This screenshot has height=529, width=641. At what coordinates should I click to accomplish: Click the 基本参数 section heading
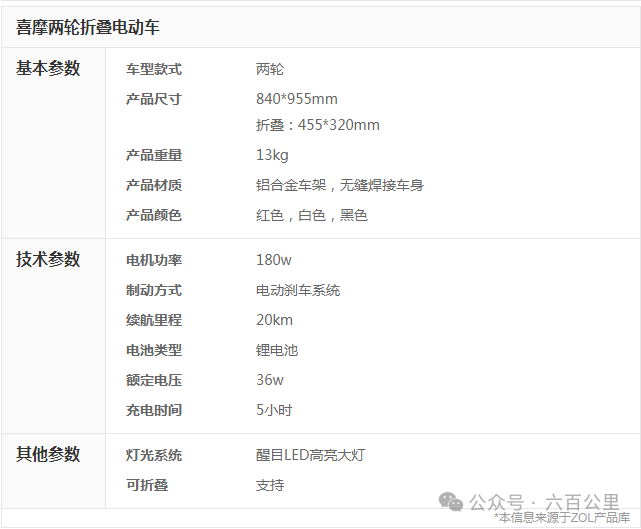point(48,68)
